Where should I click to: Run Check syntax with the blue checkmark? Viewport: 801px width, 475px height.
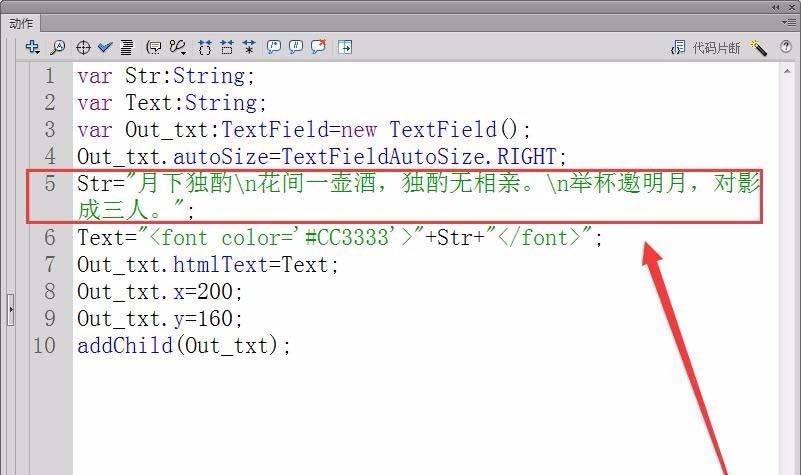click(105, 48)
